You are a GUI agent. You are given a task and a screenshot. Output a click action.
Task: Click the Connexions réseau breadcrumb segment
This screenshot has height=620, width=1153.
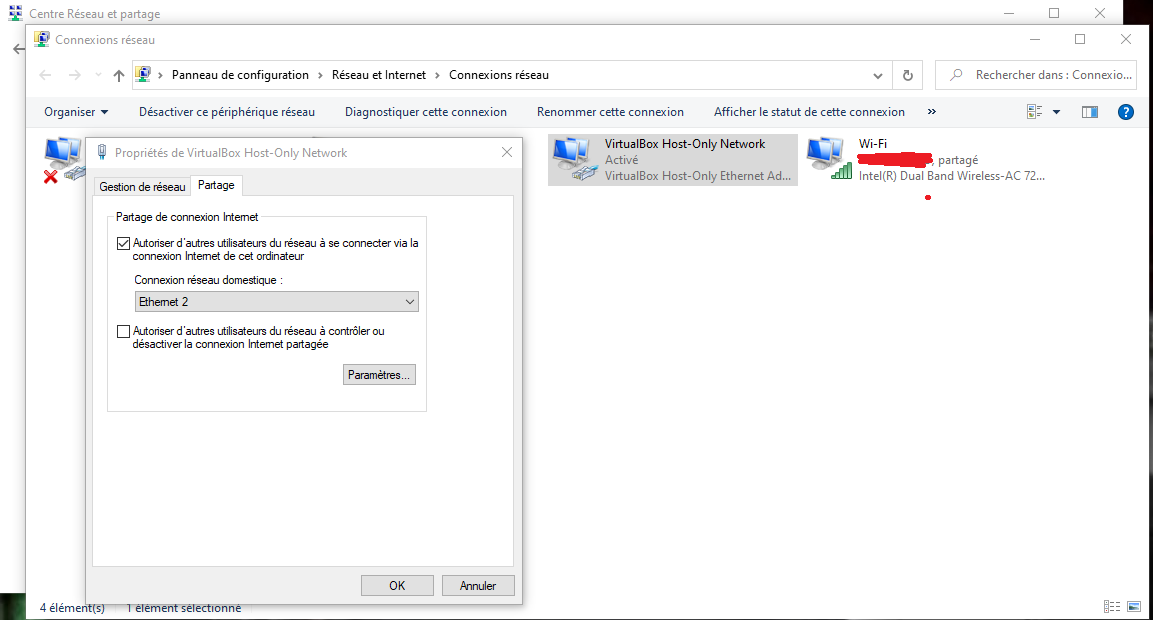(x=499, y=75)
